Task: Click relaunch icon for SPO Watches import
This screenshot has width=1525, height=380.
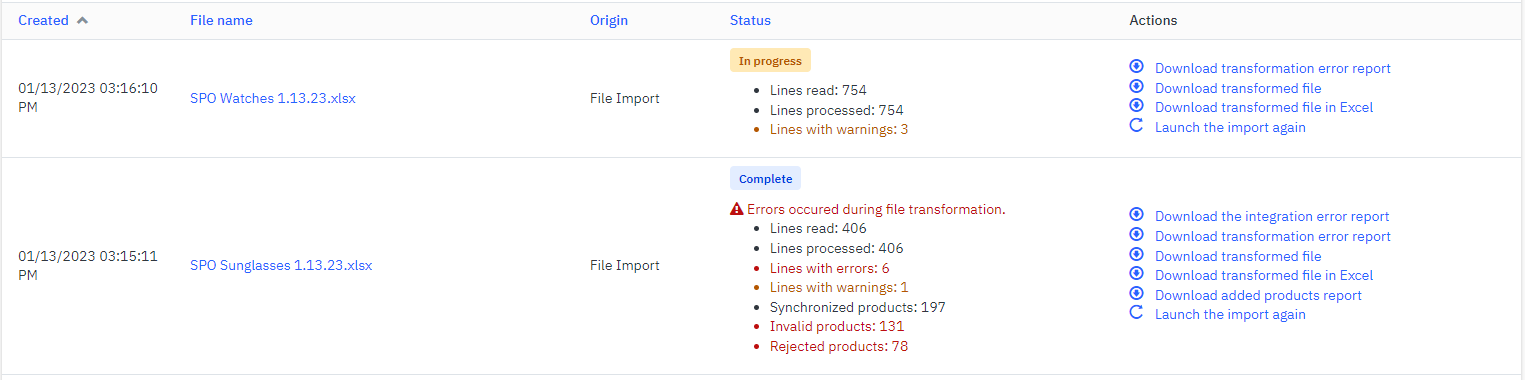Action: point(1136,126)
